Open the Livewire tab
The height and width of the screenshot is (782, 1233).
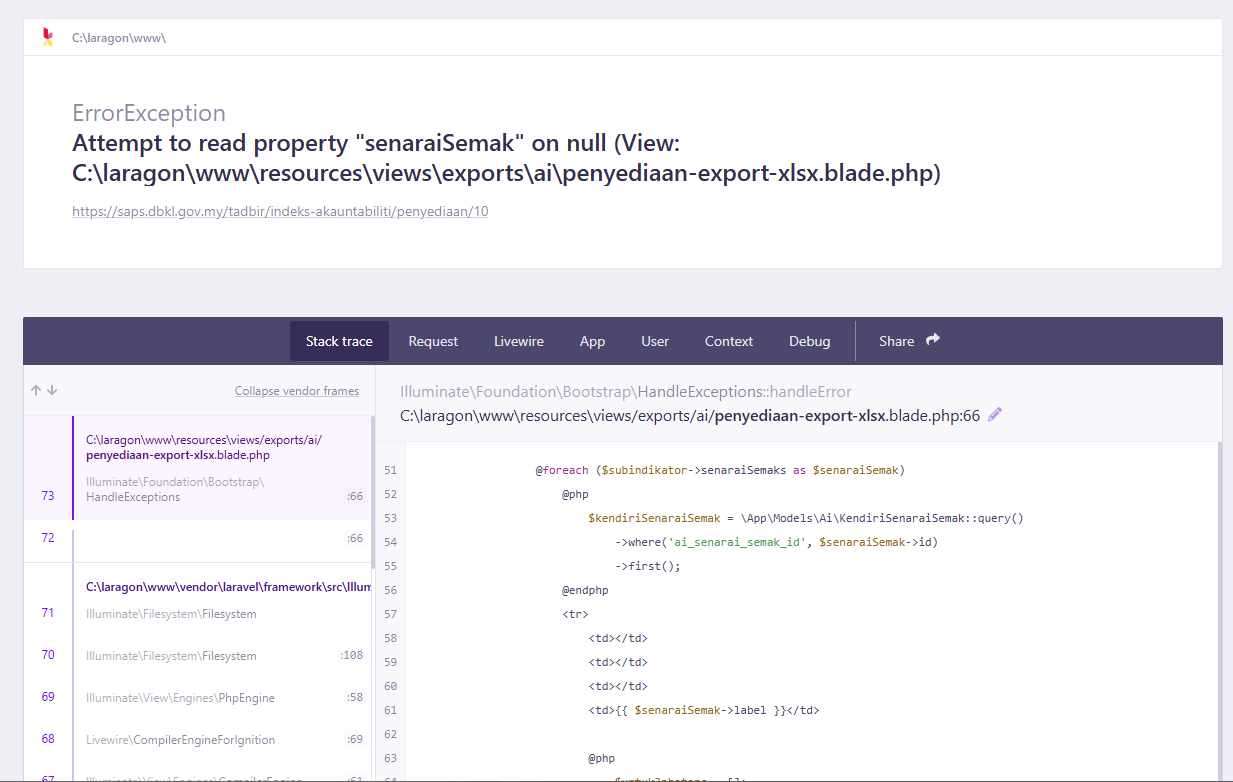tap(519, 341)
